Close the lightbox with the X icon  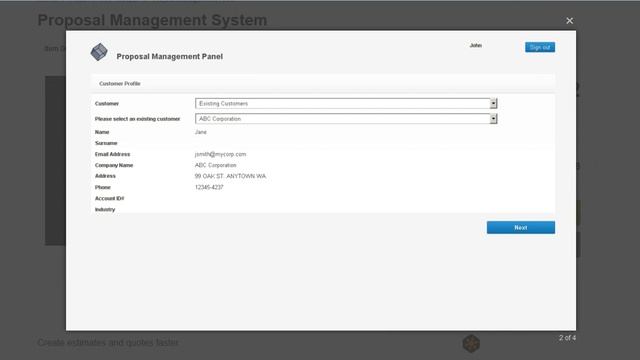[569, 20]
